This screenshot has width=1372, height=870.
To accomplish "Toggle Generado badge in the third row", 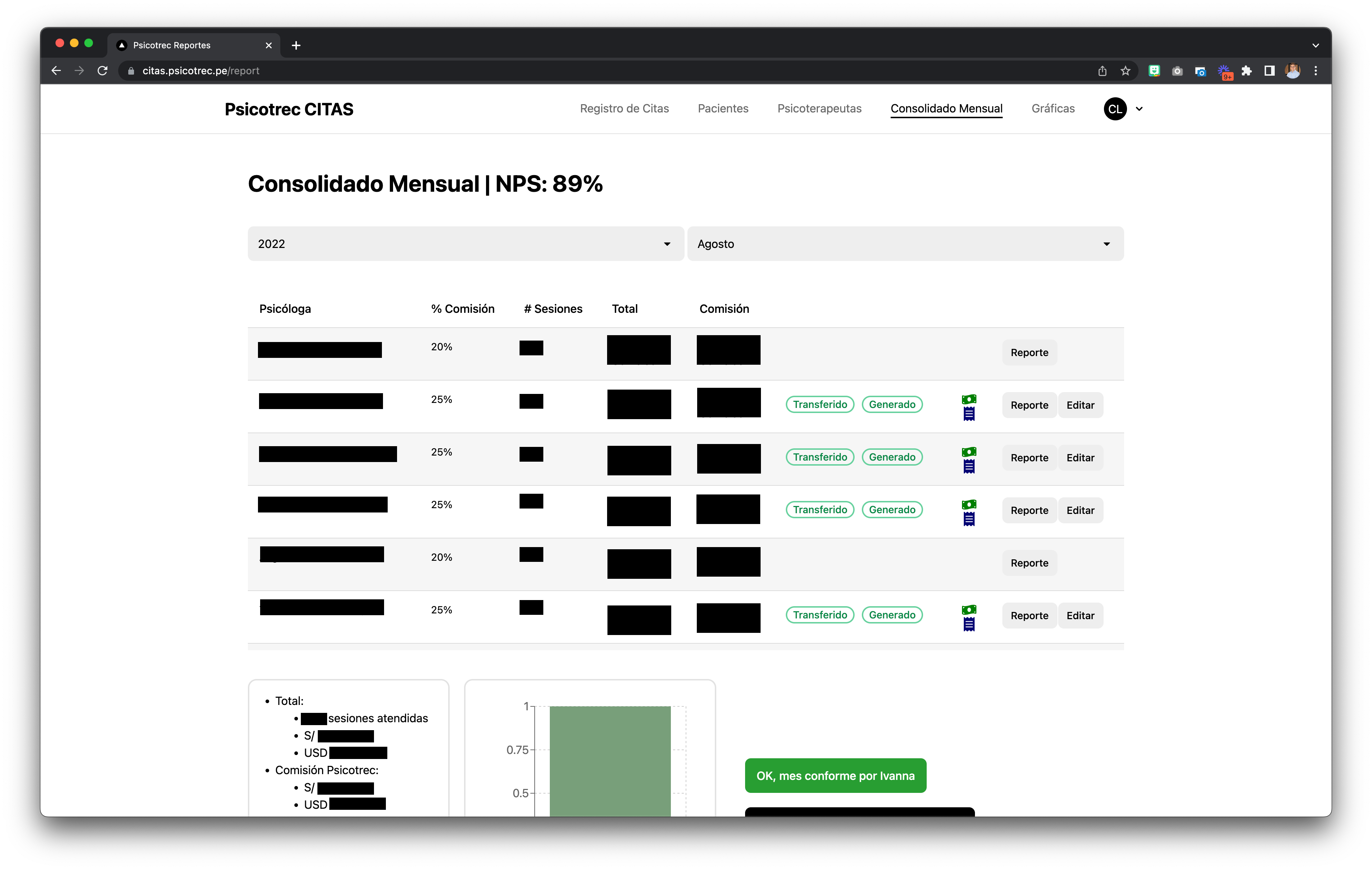I will (892, 457).
